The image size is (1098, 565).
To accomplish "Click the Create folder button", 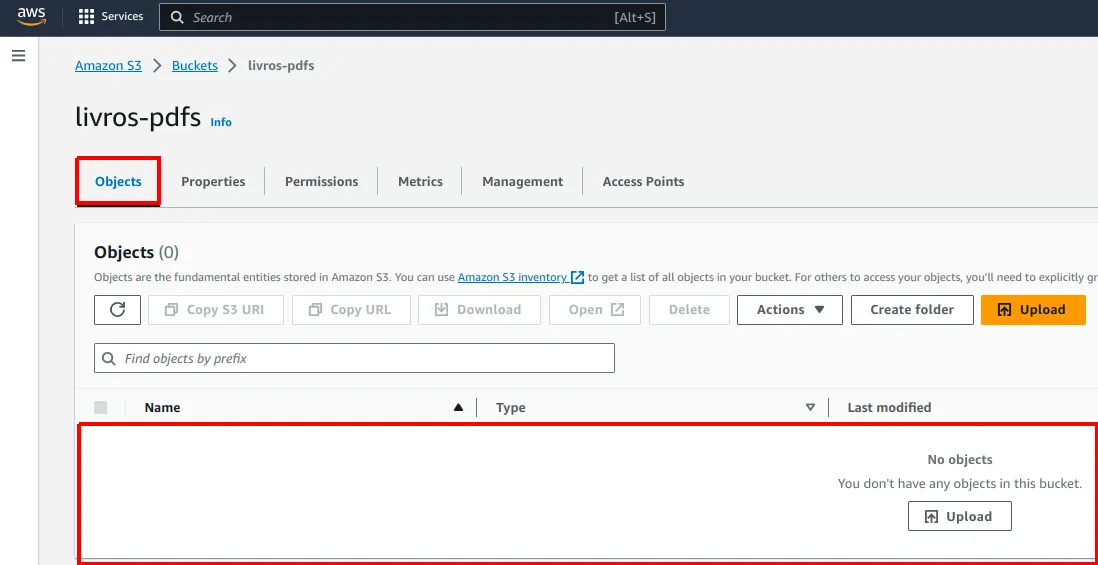I will click(912, 309).
